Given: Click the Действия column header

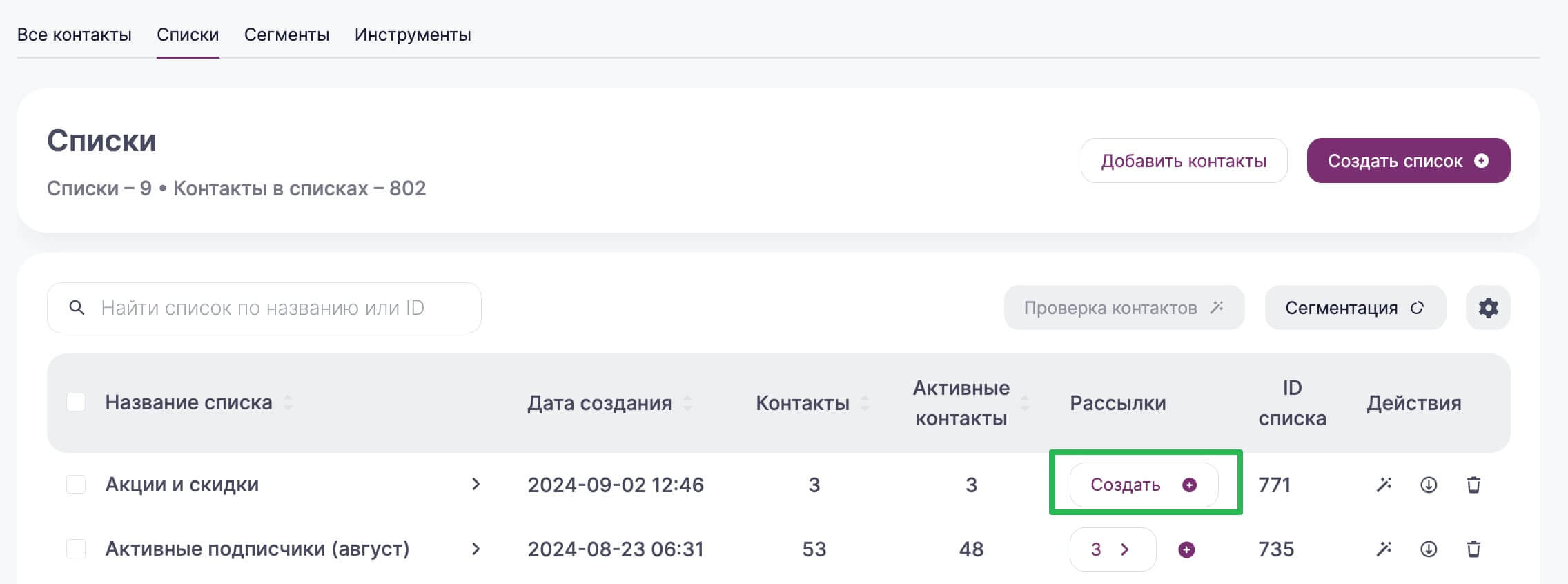Looking at the screenshot, I should pos(1414,403).
